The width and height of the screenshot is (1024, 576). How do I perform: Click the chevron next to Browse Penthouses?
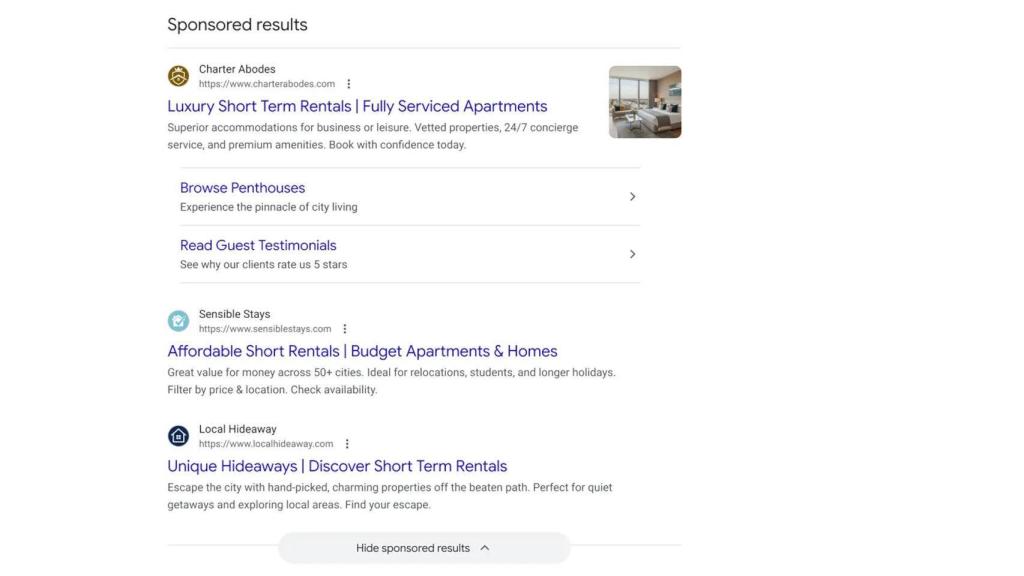click(x=632, y=196)
